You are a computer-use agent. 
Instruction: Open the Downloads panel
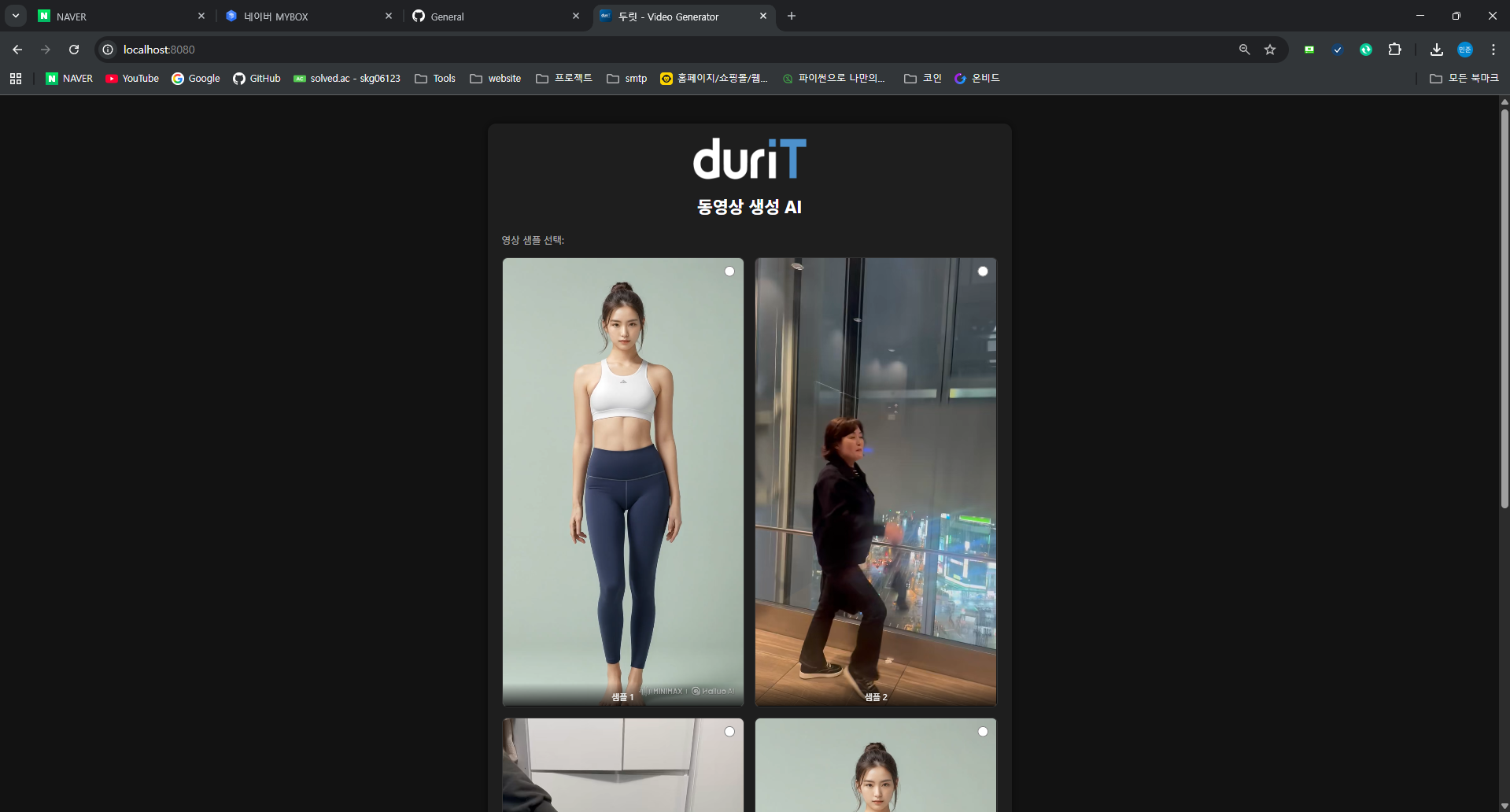[x=1437, y=50]
